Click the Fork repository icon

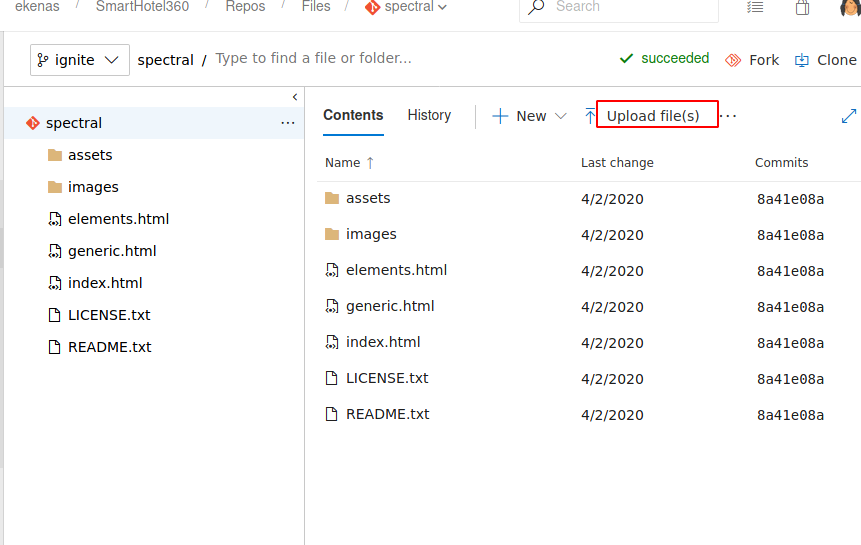[733, 60]
